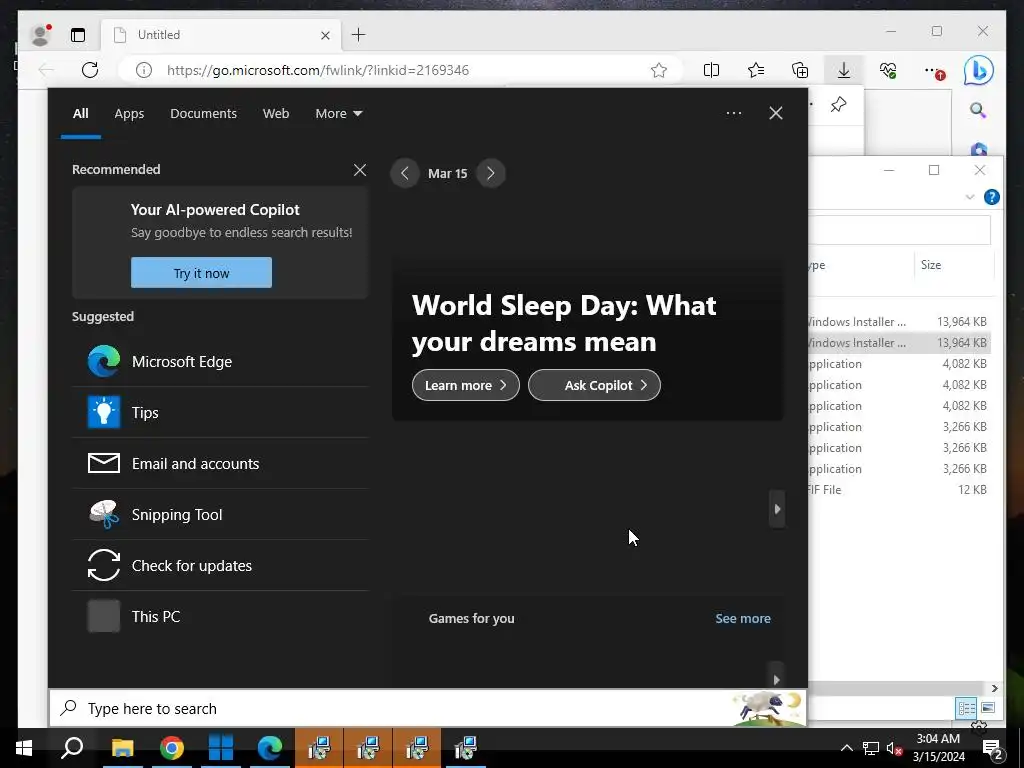Switch to the Apps search tab
Screen dimensions: 1024x768
pos(129,114)
